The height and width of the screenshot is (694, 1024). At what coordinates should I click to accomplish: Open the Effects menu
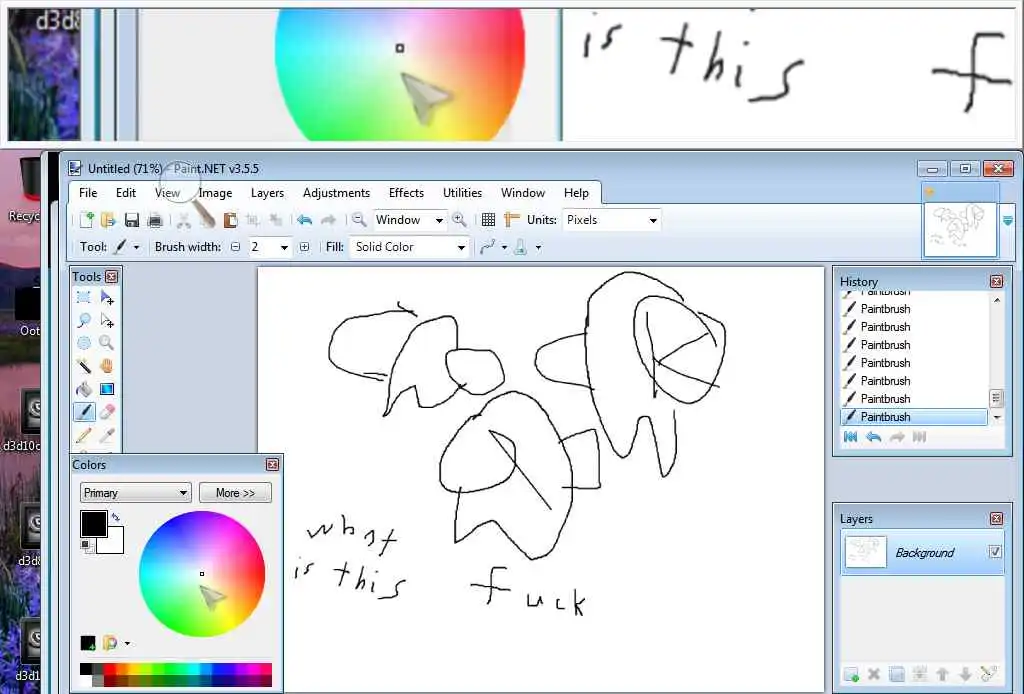[x=406, y=193]
